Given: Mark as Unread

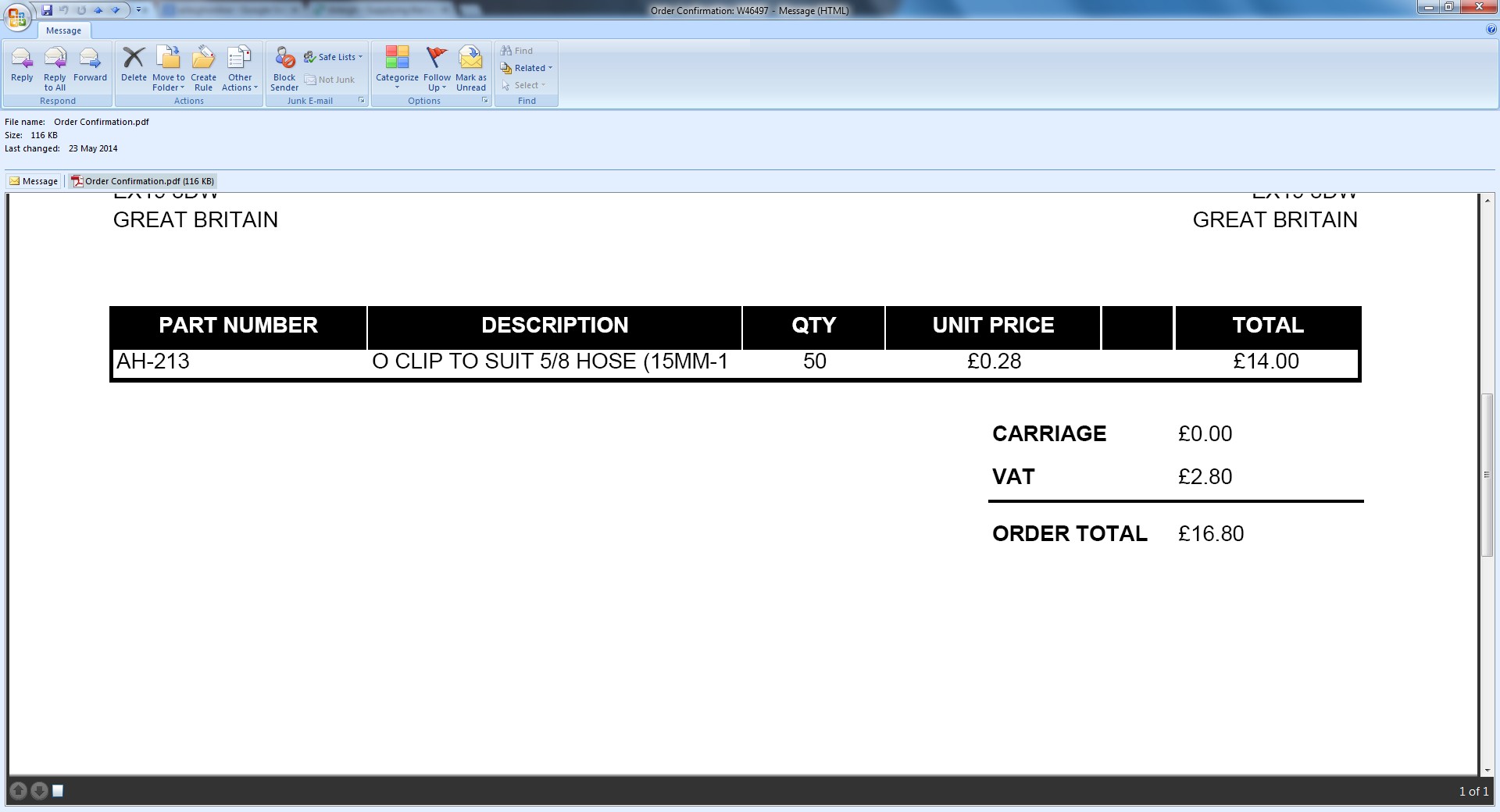Looking at the screenshot, I should [x=471, y=69].
